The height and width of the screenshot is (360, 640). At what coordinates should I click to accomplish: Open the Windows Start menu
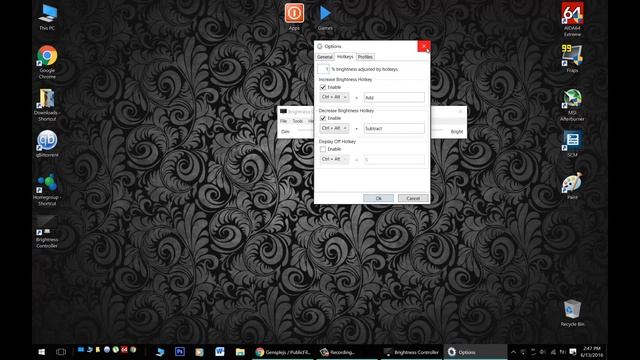coord(41,352)
